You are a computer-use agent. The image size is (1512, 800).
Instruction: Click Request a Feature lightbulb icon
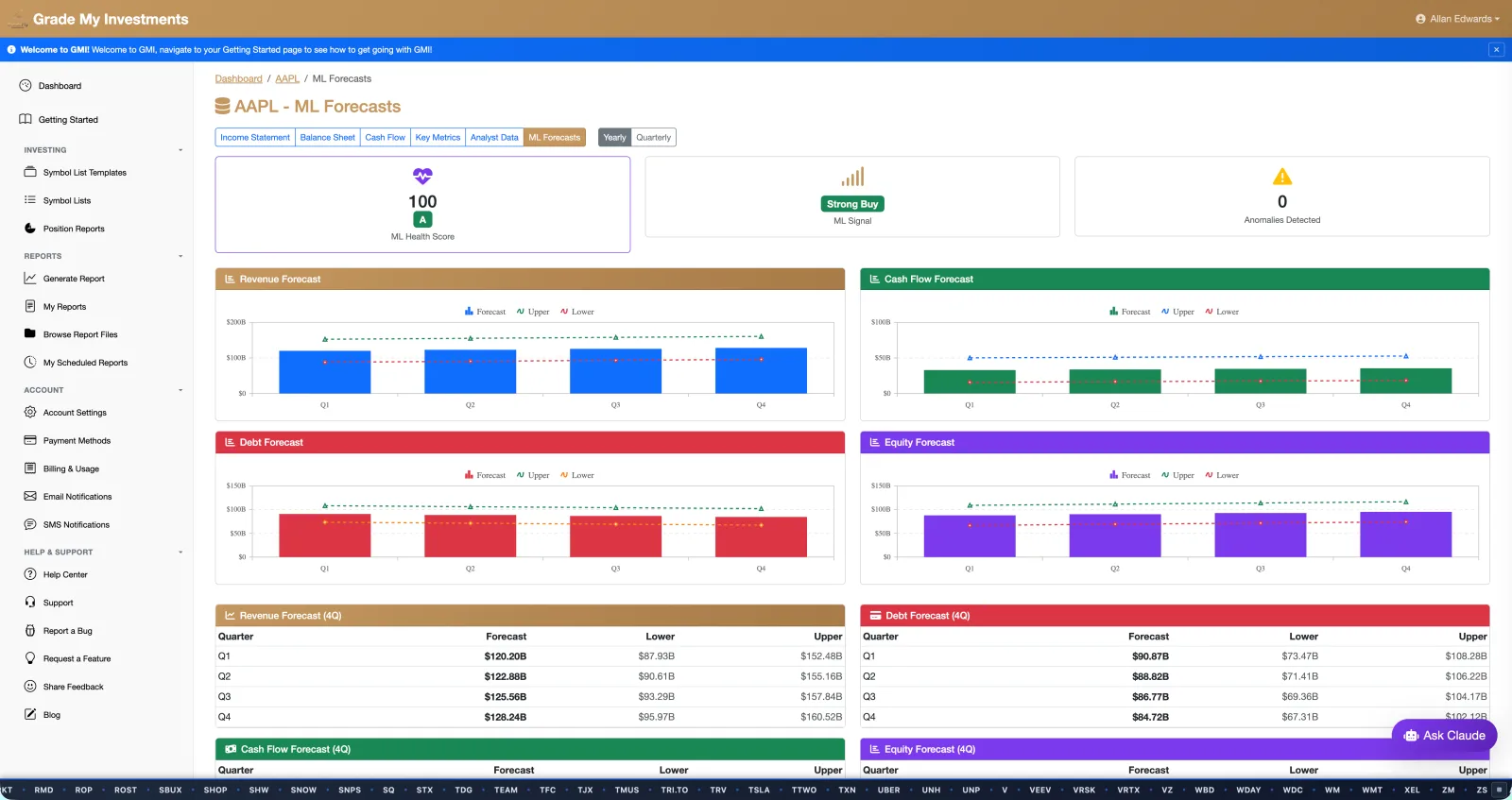tap(30, 658)
